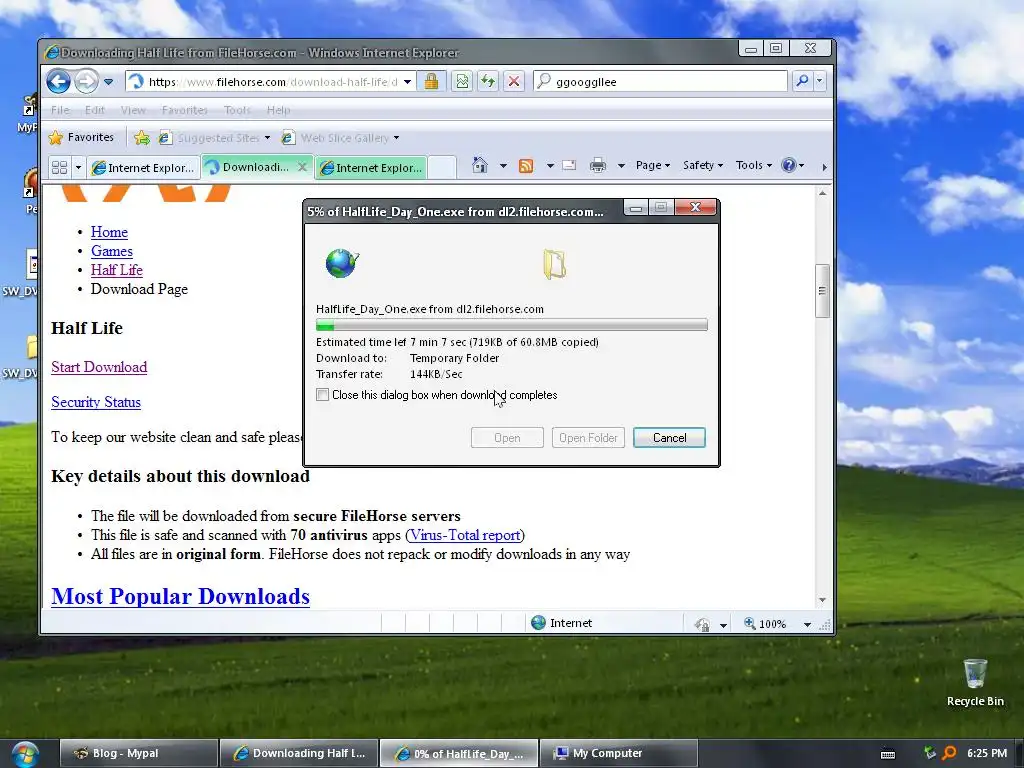Expand the Quick Tabs list arrow
Image resolution: width=1024 pixels, height=768 pixels.
pyautogui.click(x=78, y=168)
